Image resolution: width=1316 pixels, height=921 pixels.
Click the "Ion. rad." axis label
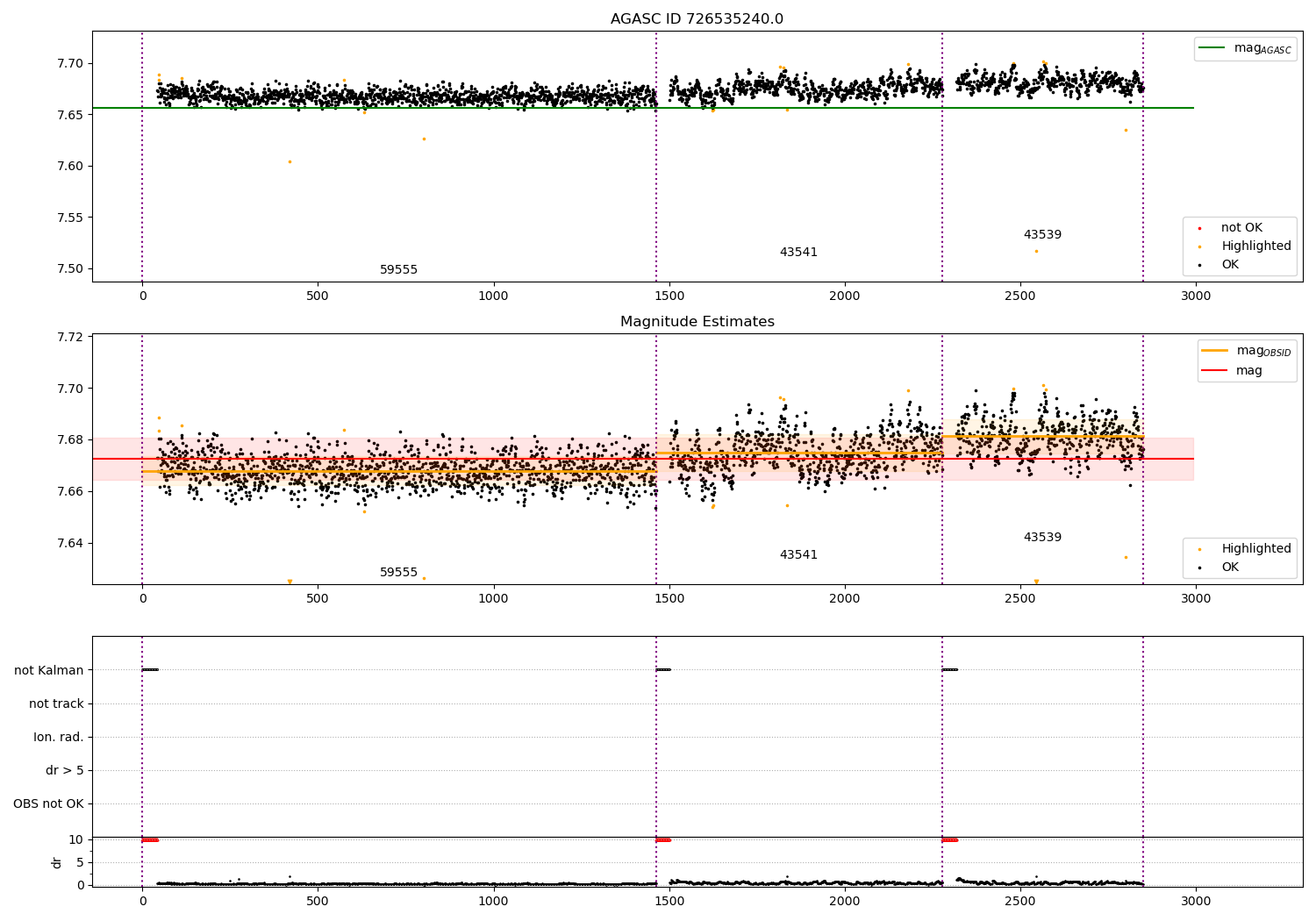click(x=59, y=738)
